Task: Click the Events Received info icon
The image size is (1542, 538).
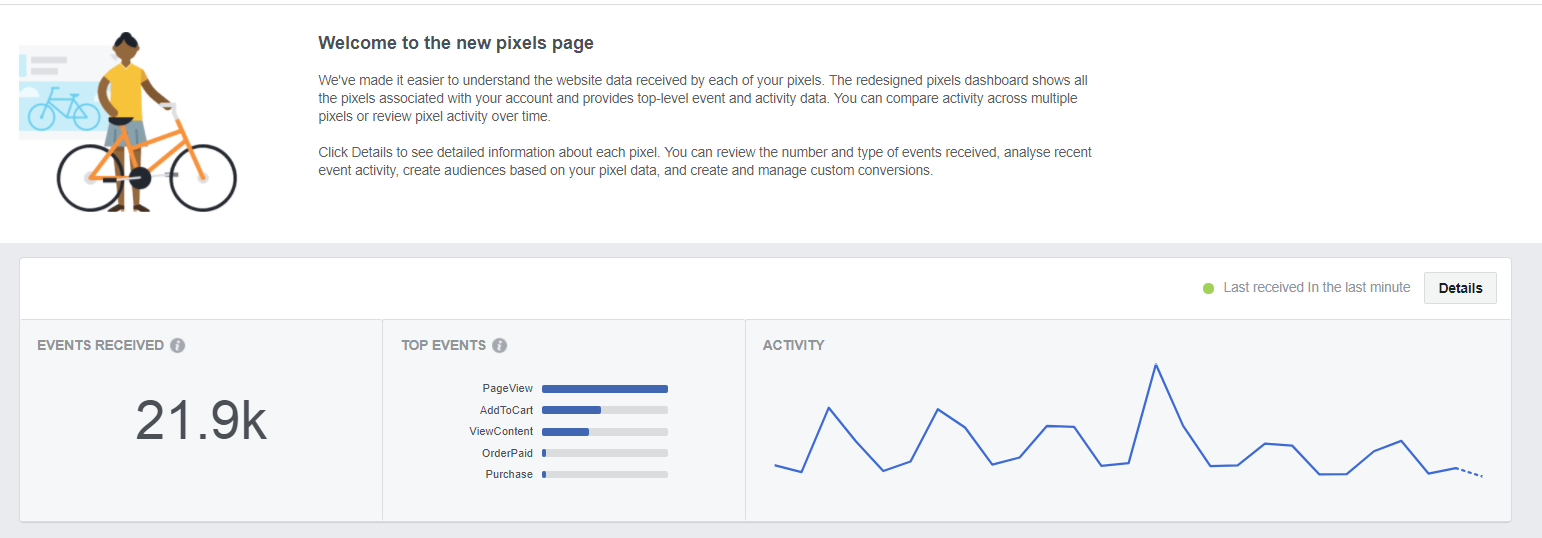Action: pos(178,345)
